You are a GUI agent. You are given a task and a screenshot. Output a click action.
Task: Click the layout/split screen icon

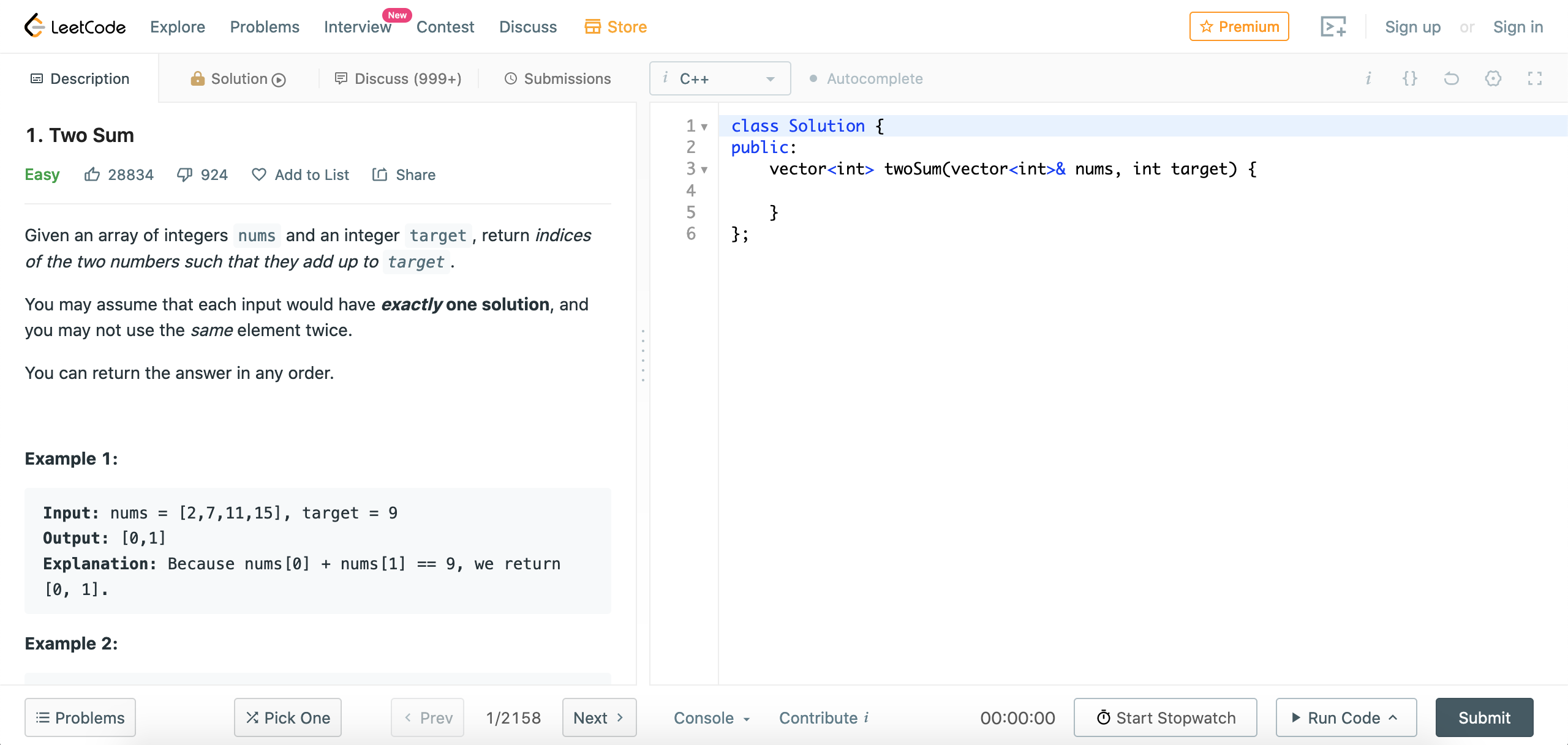point(1535,78)
